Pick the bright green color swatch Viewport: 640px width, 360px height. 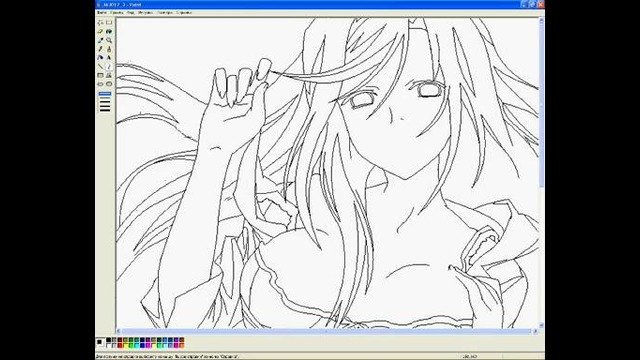(131, 346)
